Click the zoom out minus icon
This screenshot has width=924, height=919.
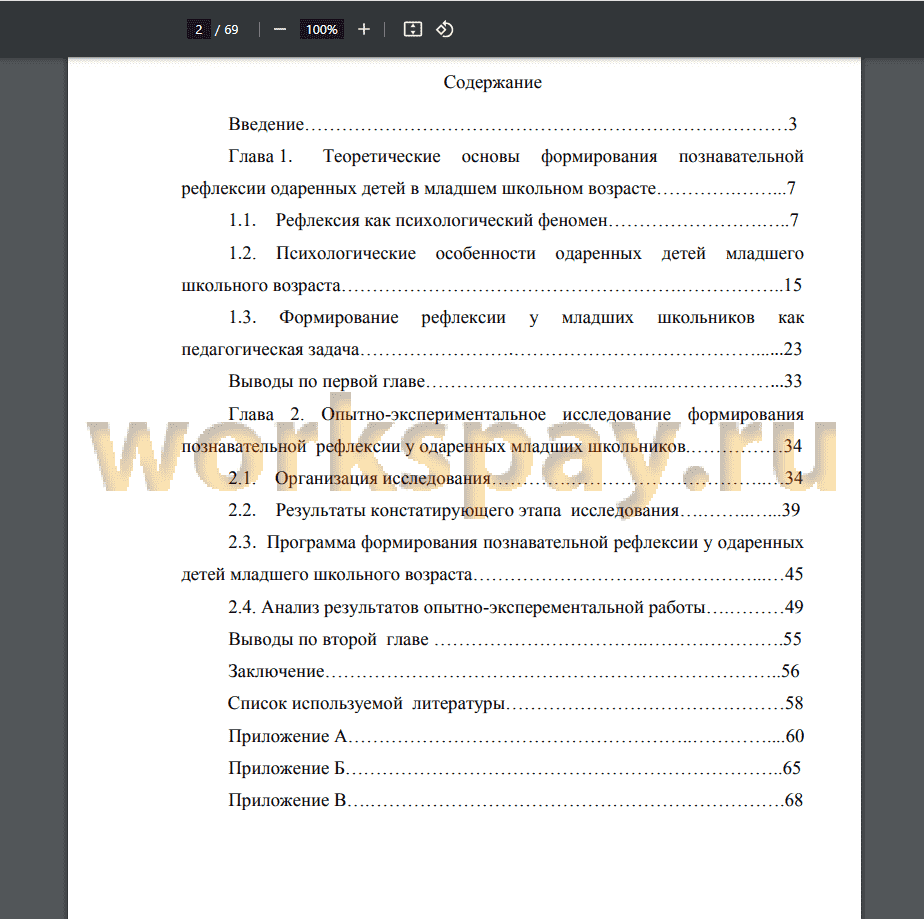[x=280, y=29]
